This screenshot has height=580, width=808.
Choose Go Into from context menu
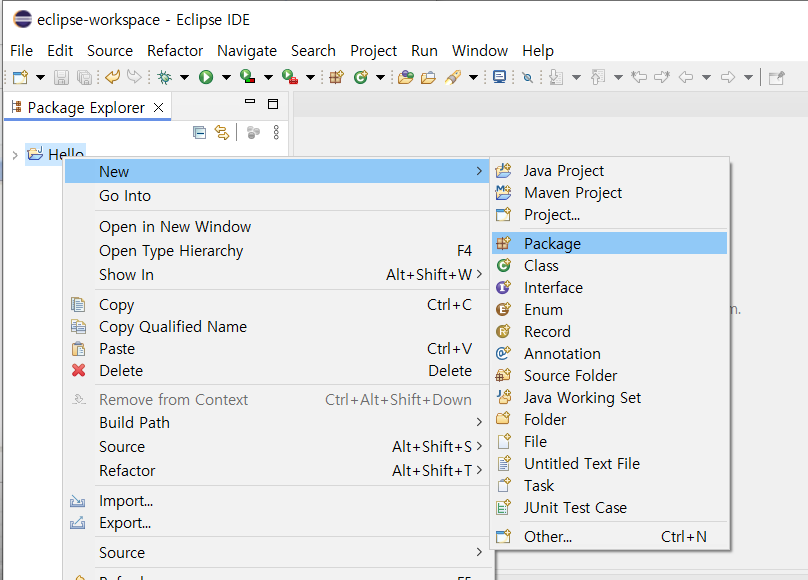pos(277,196)
